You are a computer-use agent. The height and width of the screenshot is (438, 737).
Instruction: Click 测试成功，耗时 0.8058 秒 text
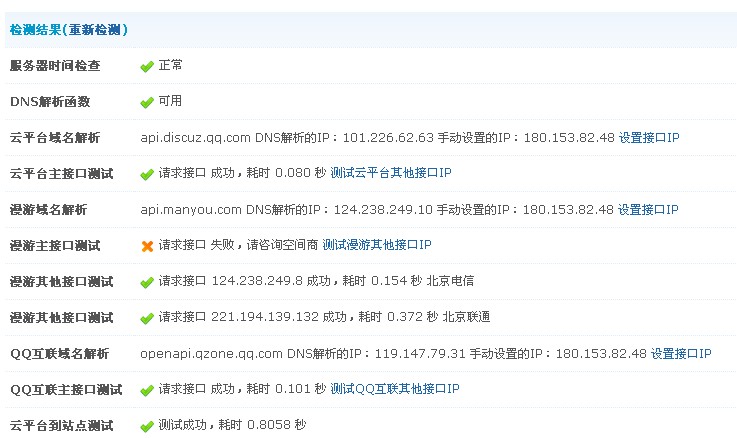[232, 425]
